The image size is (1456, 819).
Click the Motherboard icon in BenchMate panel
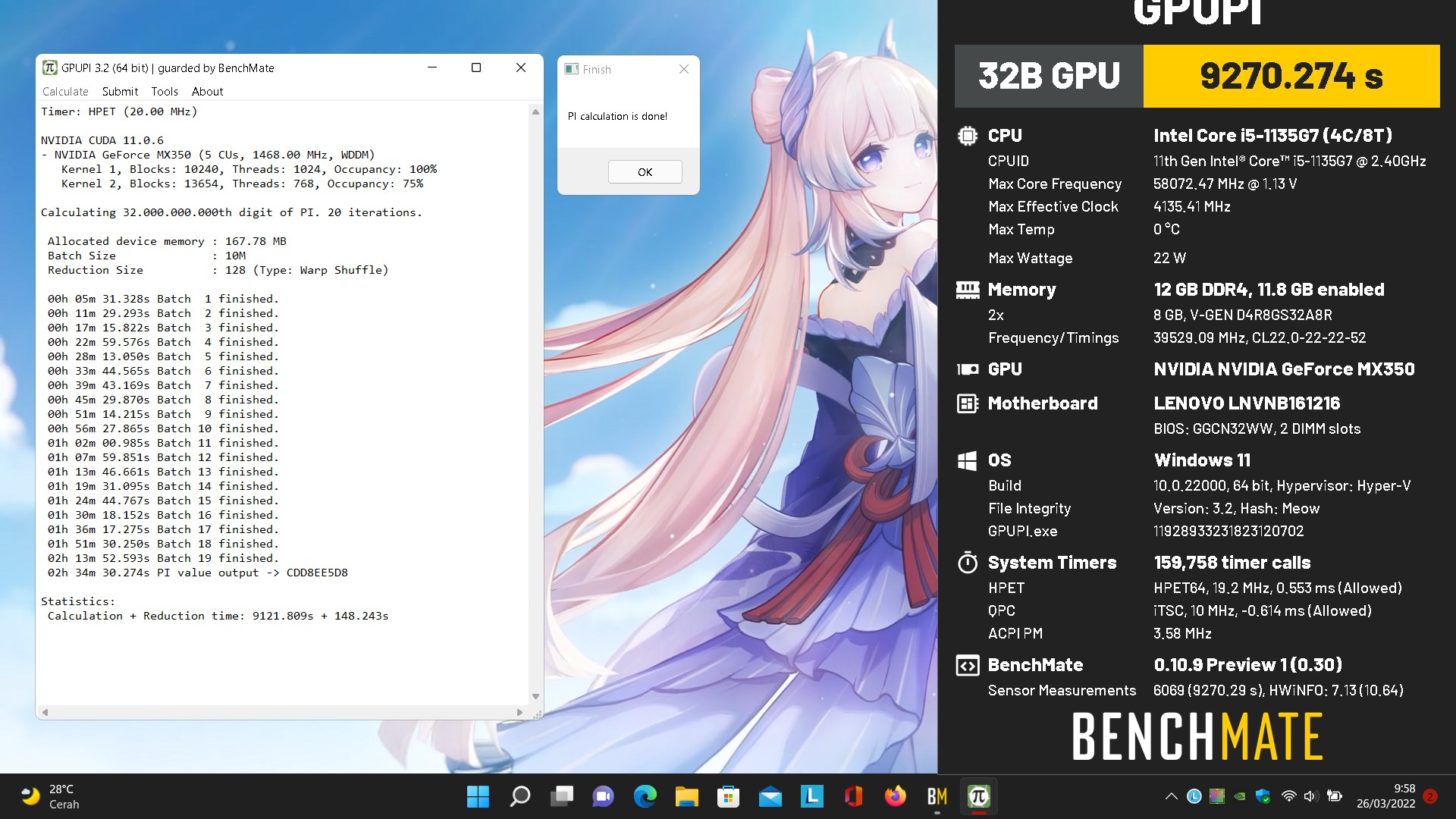tap(968, 403)
